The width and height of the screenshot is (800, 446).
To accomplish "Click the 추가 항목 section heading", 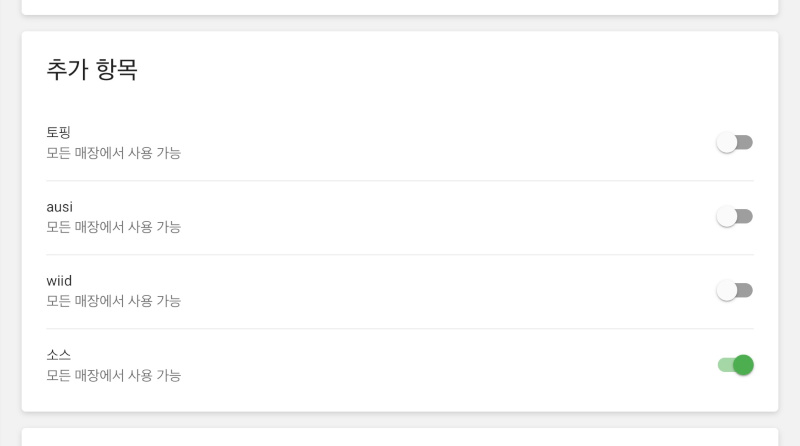I will pyautogui.click(x=92, y=69).
